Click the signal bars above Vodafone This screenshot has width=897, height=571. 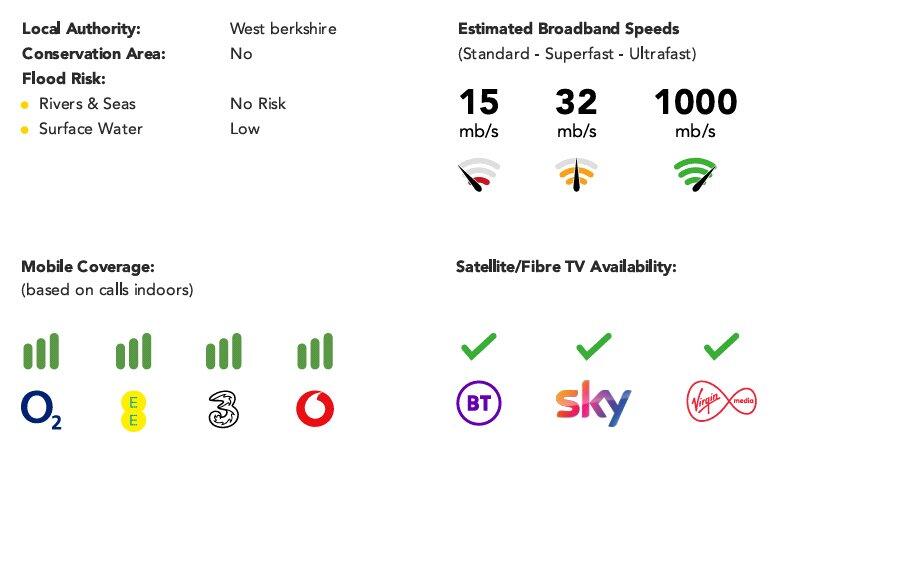coord(315,351)
